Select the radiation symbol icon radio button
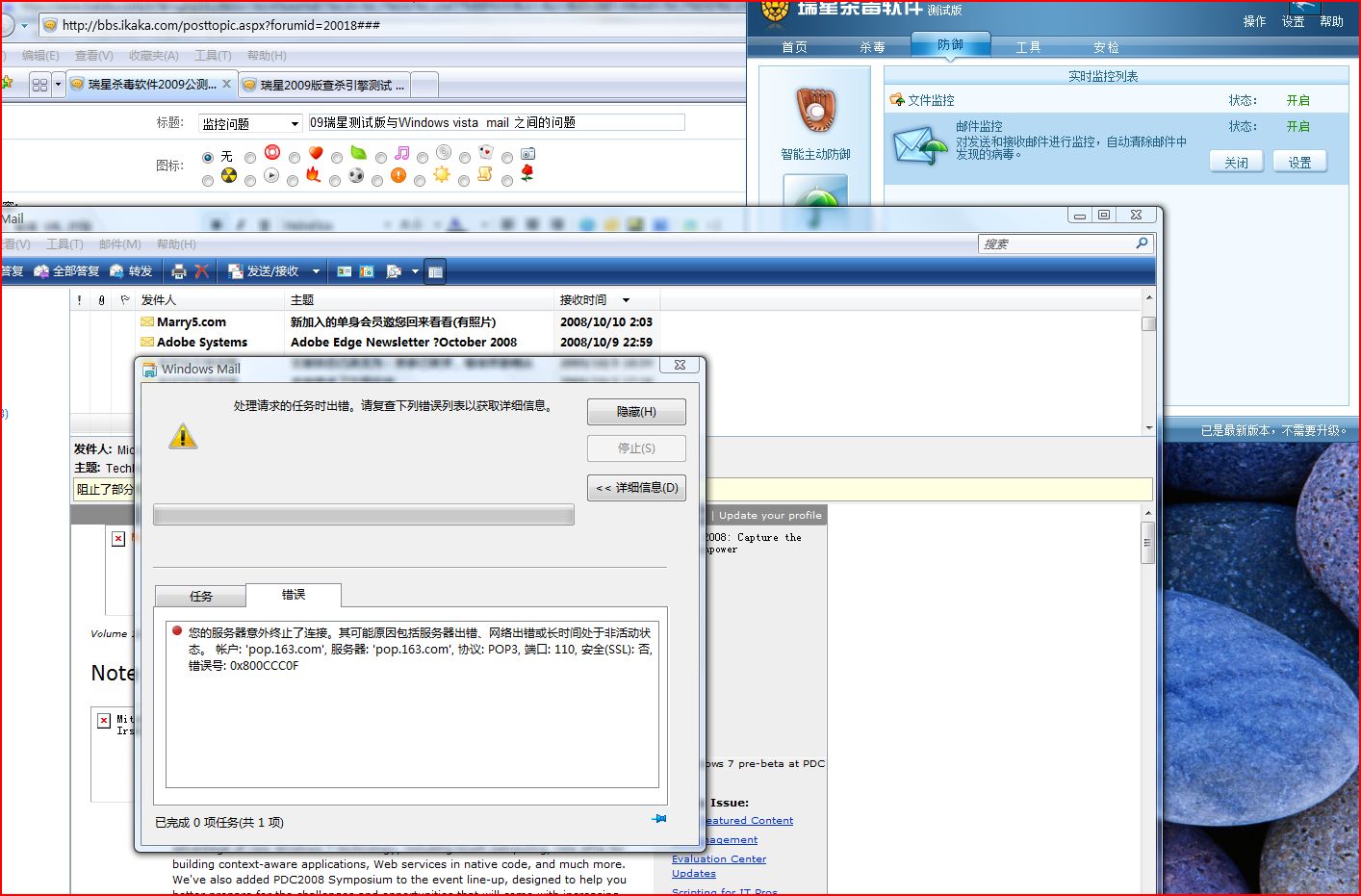1361x896 pixels. click(208, 180)
